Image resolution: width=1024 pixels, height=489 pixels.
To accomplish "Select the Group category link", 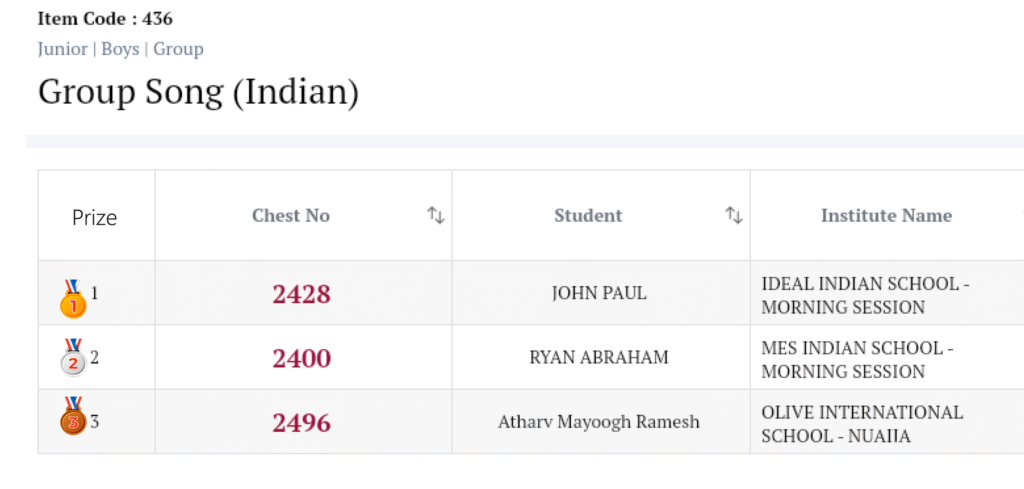I will click(178, 49).
